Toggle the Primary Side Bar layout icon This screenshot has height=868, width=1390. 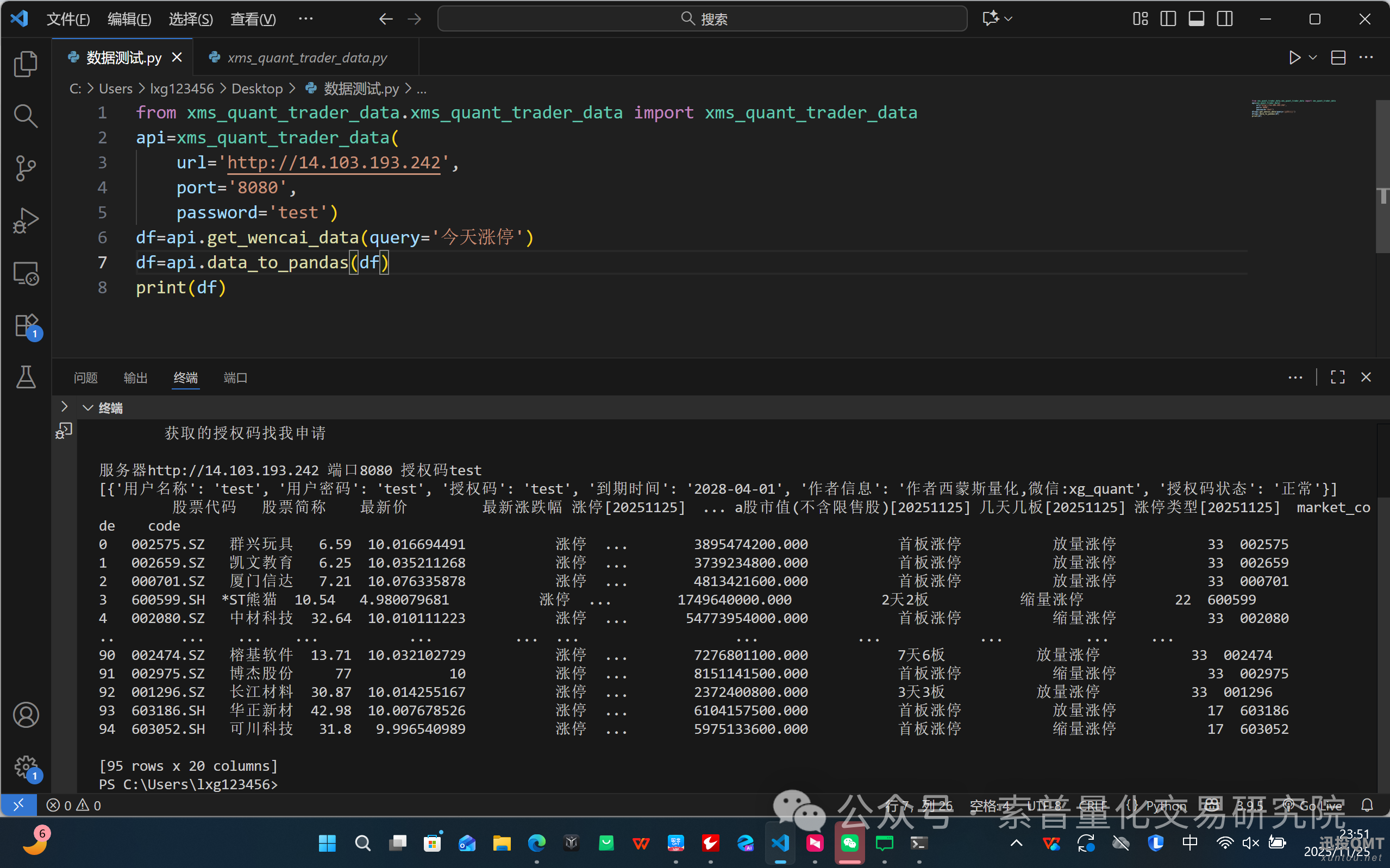pyautogui.click(x=1168, y=18)
